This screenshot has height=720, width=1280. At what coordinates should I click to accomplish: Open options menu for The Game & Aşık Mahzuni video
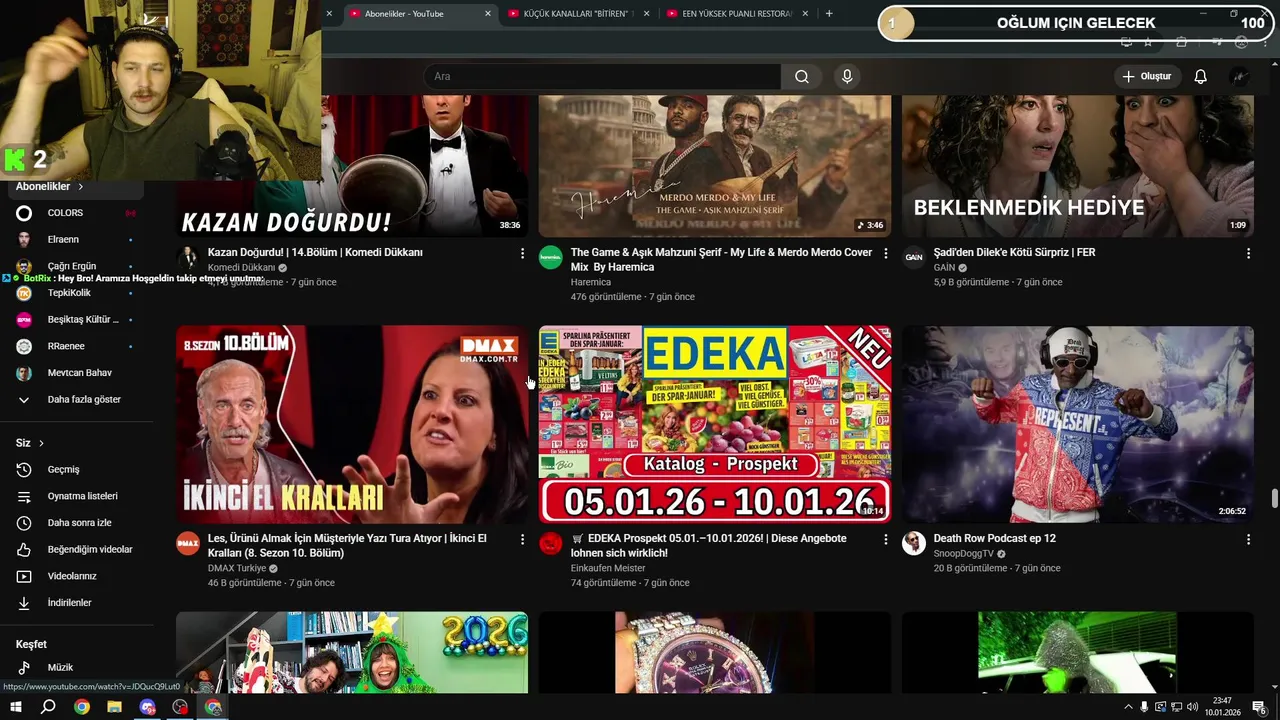885,254
